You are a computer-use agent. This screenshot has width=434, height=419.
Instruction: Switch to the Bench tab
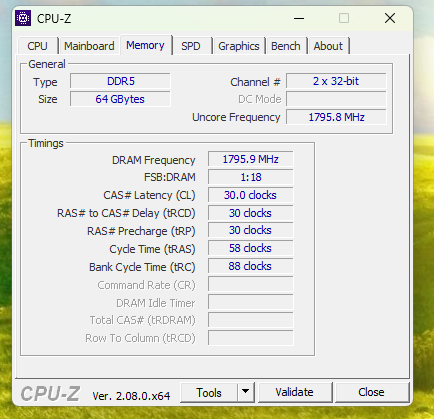286,46
